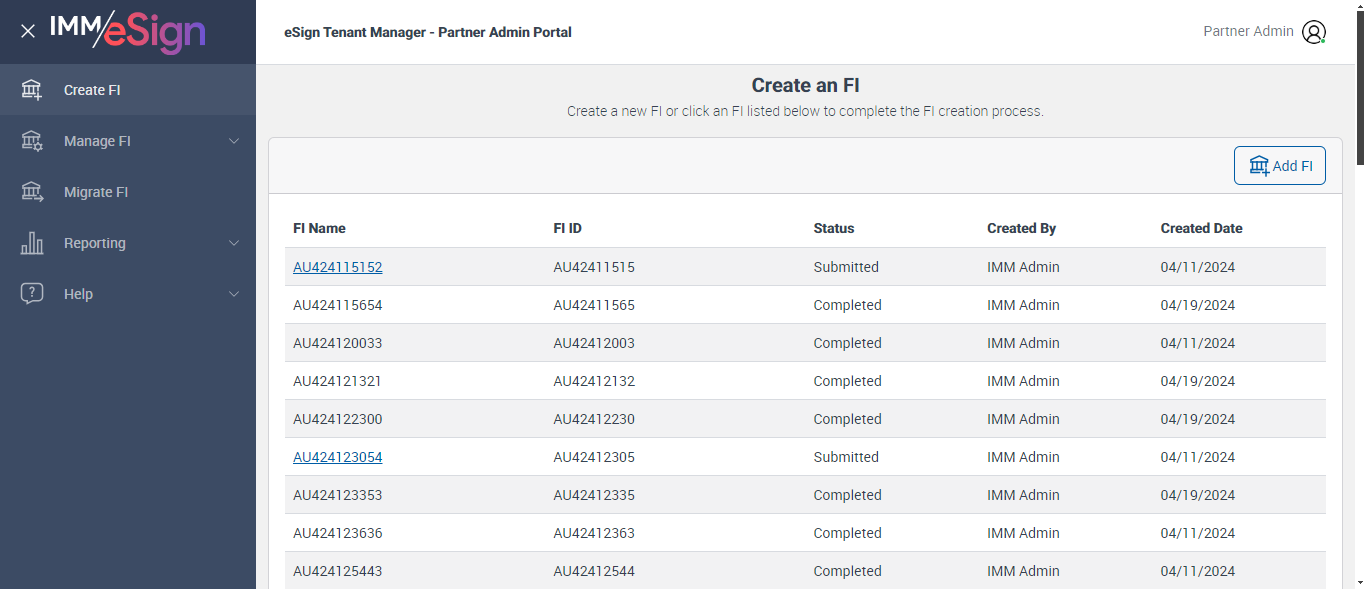
Task: Expand the Reporting submenu chevron
Action: coord(234,243)
